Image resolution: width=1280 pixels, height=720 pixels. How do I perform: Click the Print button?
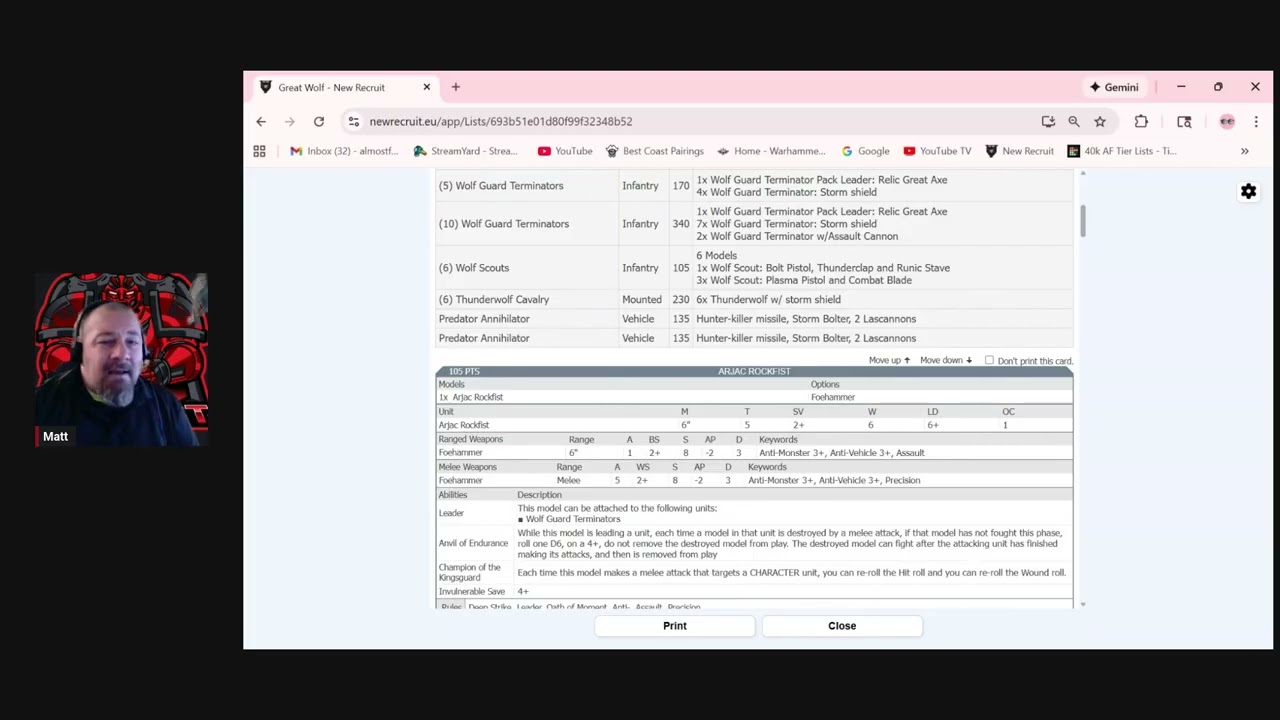point(675,626)
